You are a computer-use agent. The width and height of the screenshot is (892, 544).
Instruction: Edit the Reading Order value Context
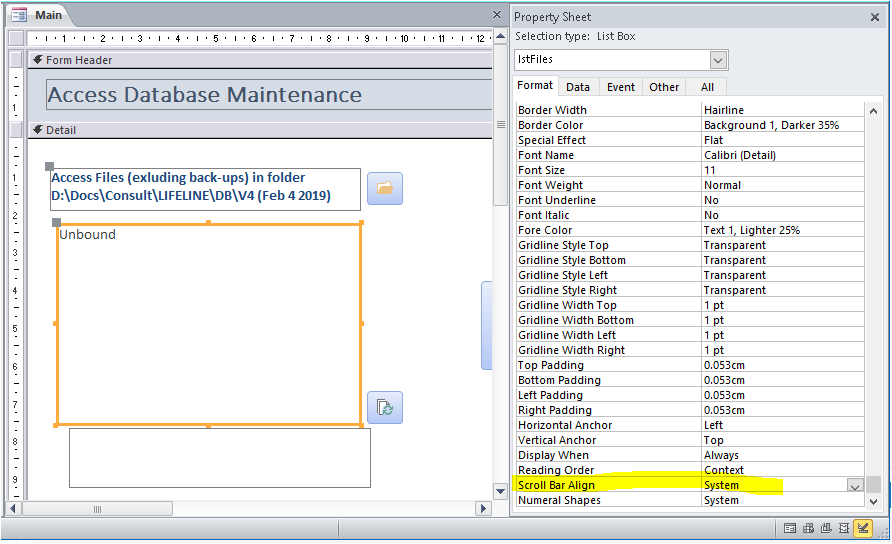coord(783,470)
